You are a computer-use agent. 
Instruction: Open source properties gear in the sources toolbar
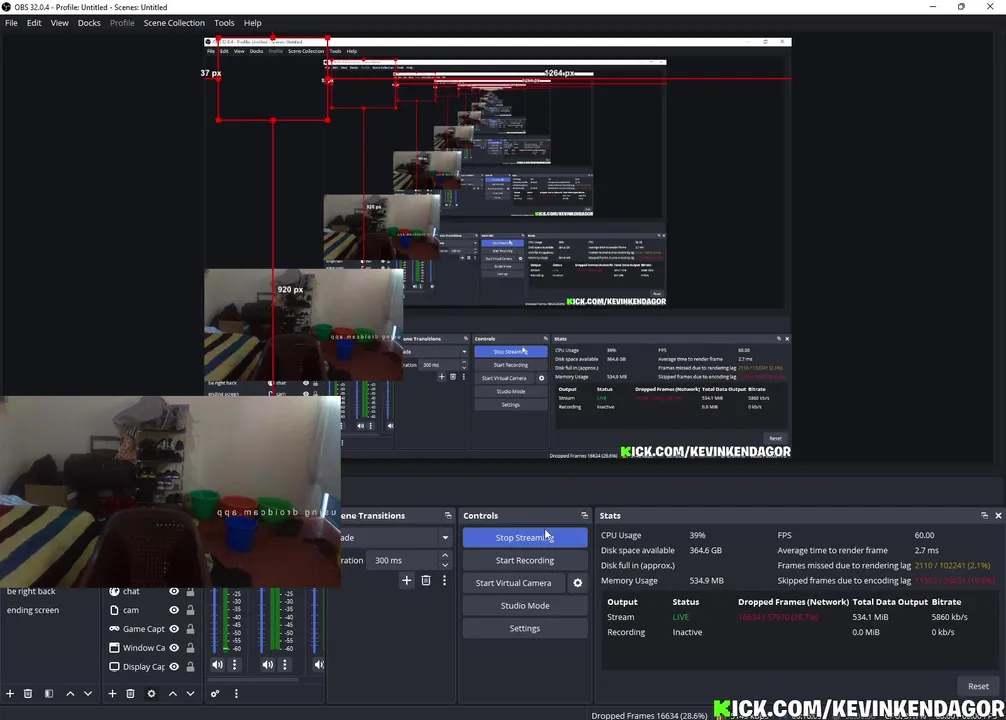[151, 694]
